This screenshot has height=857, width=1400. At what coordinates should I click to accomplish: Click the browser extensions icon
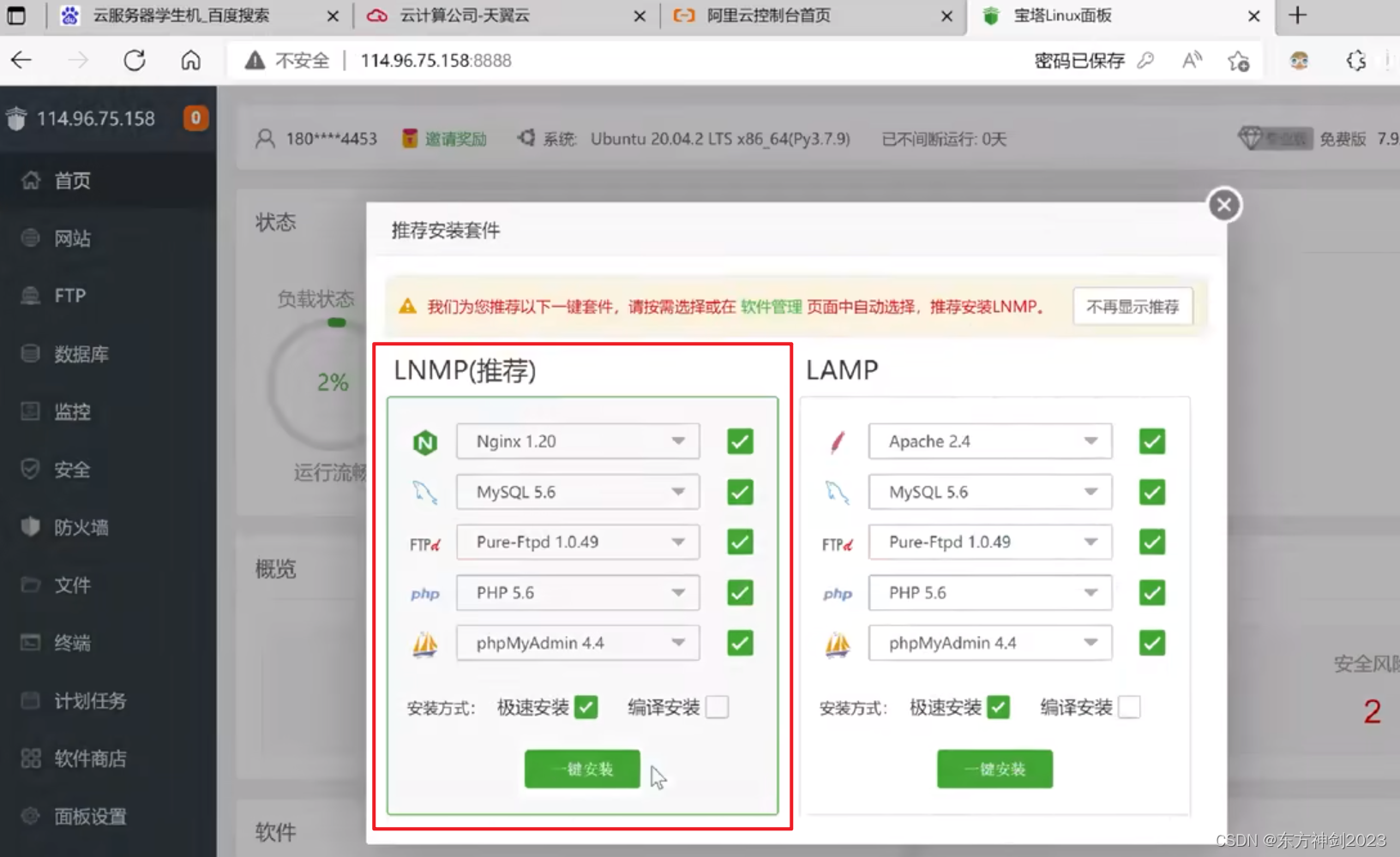[1356, 60]
